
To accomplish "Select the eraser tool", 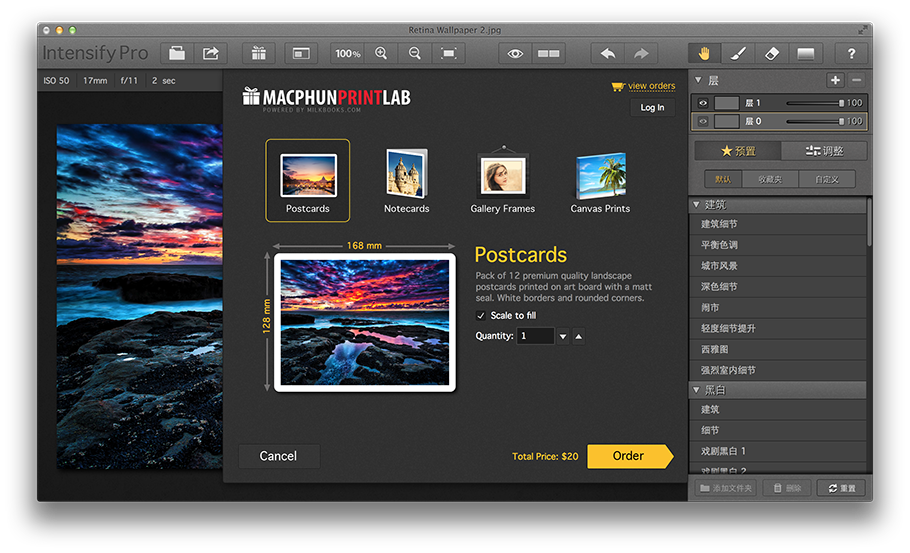I will (771, 53).
